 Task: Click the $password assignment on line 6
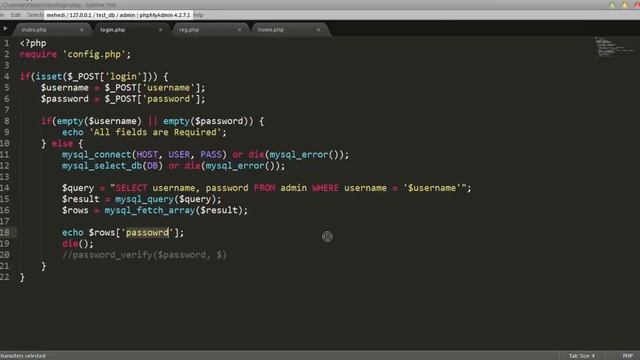[x=123, y=99]
